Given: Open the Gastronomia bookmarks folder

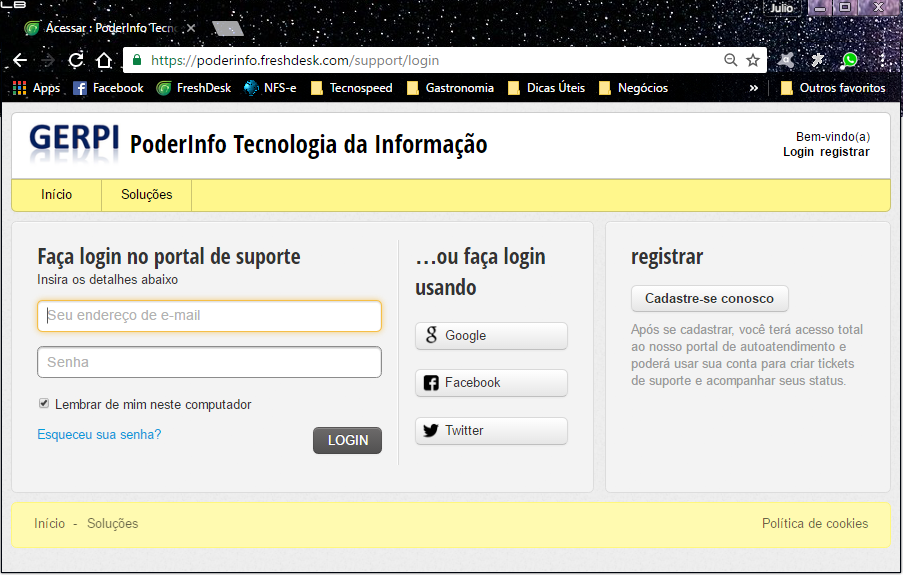Looking at the screenshot, I should pos(450,88).
